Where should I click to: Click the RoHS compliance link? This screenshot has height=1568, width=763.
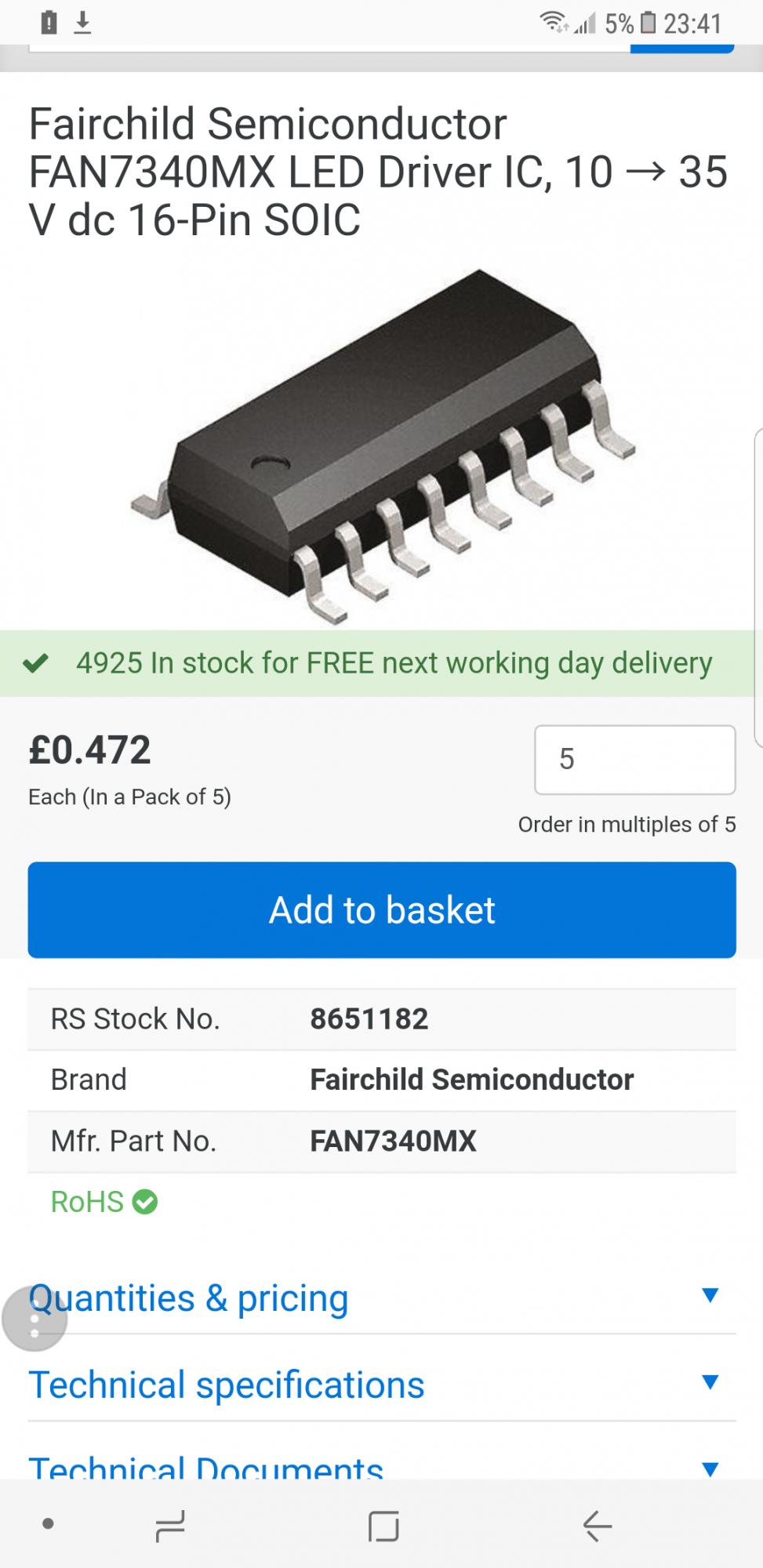(87, 1202)
